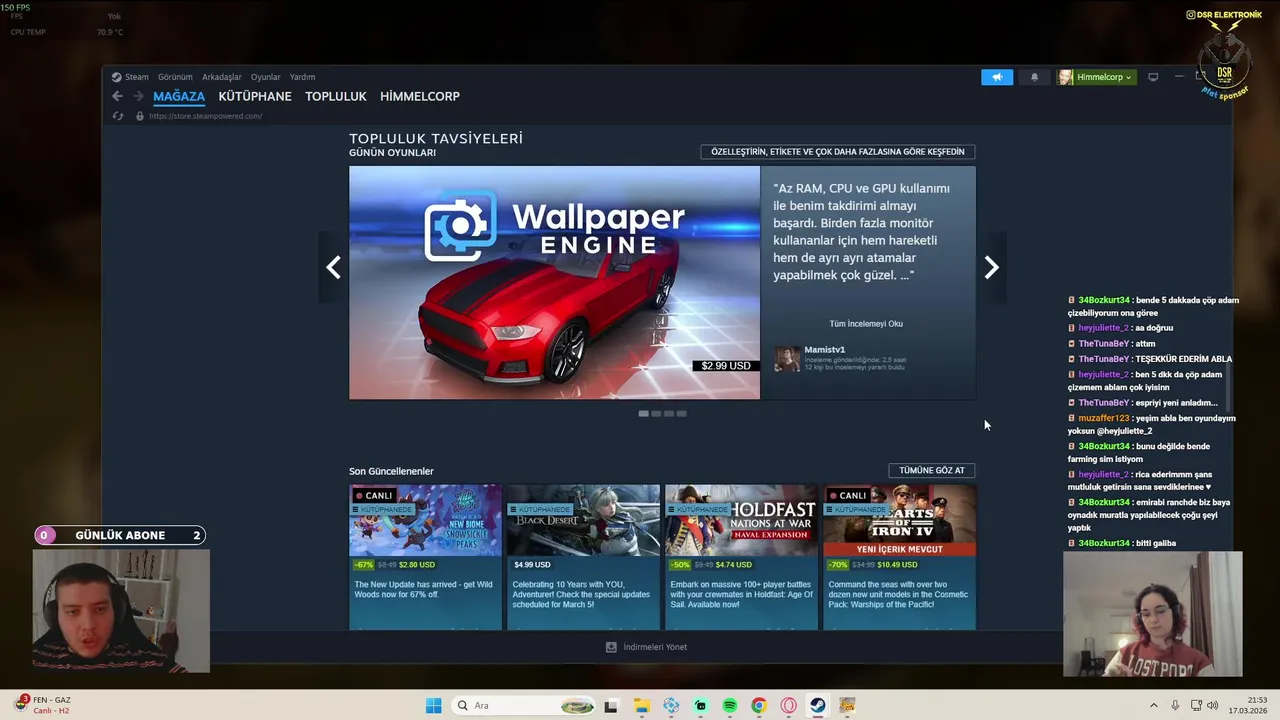1280x720 pixels.
Task: Click İndirmeleri Yönet at the bottom
Action: (x=655, y=647)
